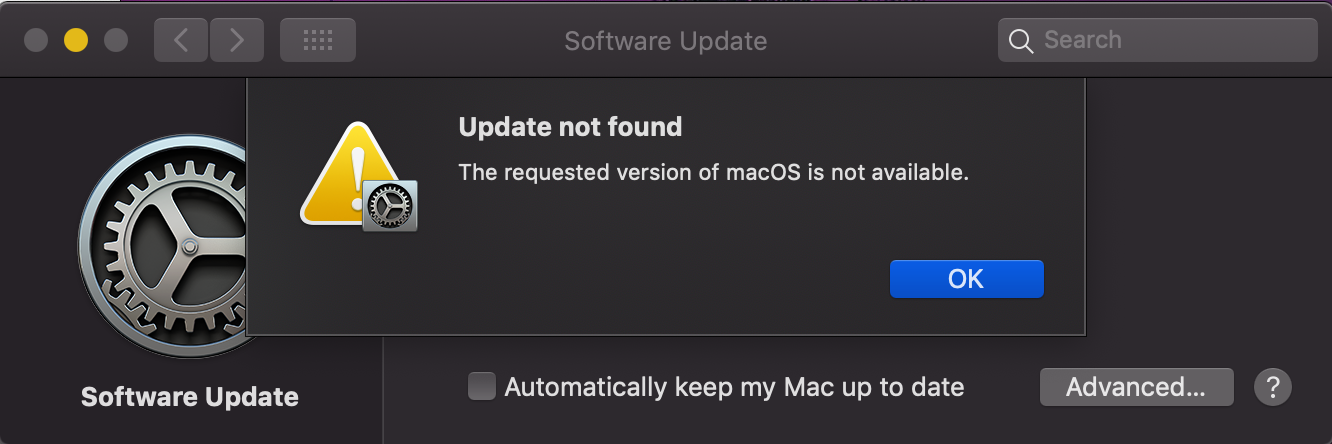This screenshot has width=1332, height=444.
Task: Go forward using the right chevron button
Action: (x=237, y=40)
